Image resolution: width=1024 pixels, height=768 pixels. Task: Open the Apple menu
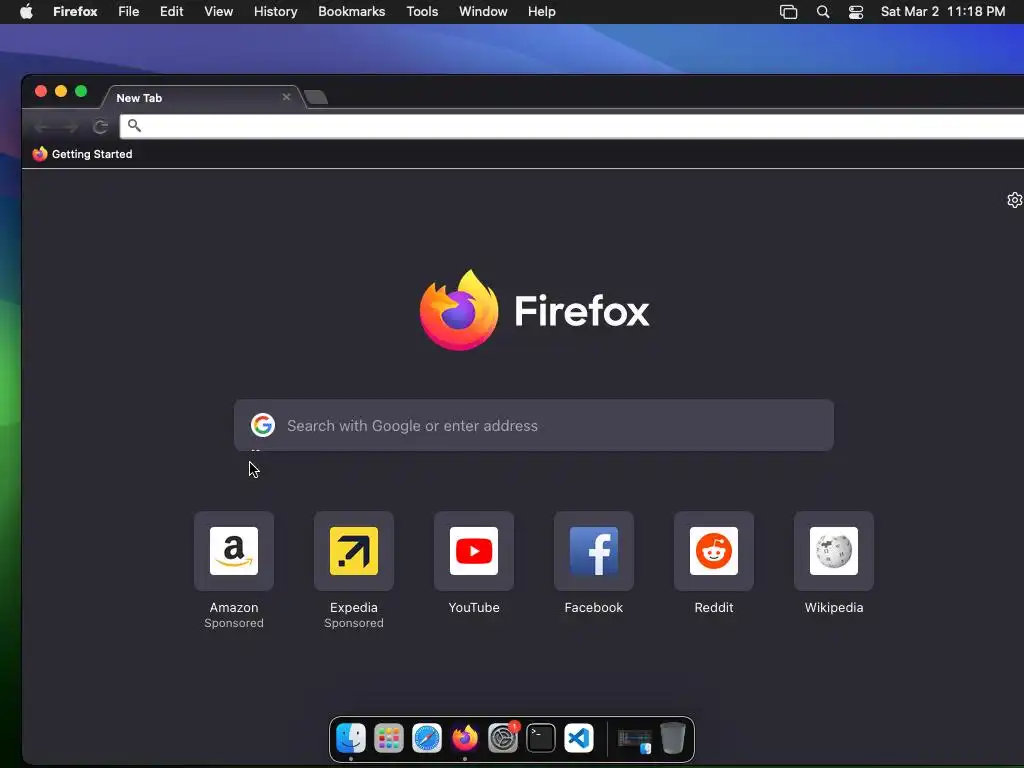26,12
